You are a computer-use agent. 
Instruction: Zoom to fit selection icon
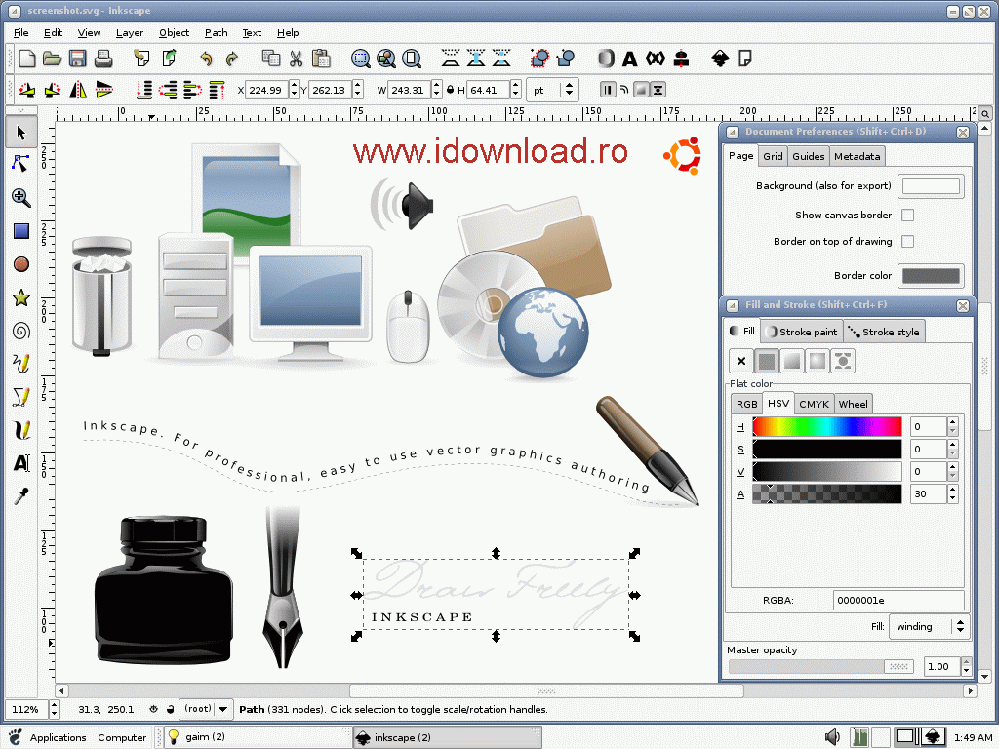tap(361, 59)
